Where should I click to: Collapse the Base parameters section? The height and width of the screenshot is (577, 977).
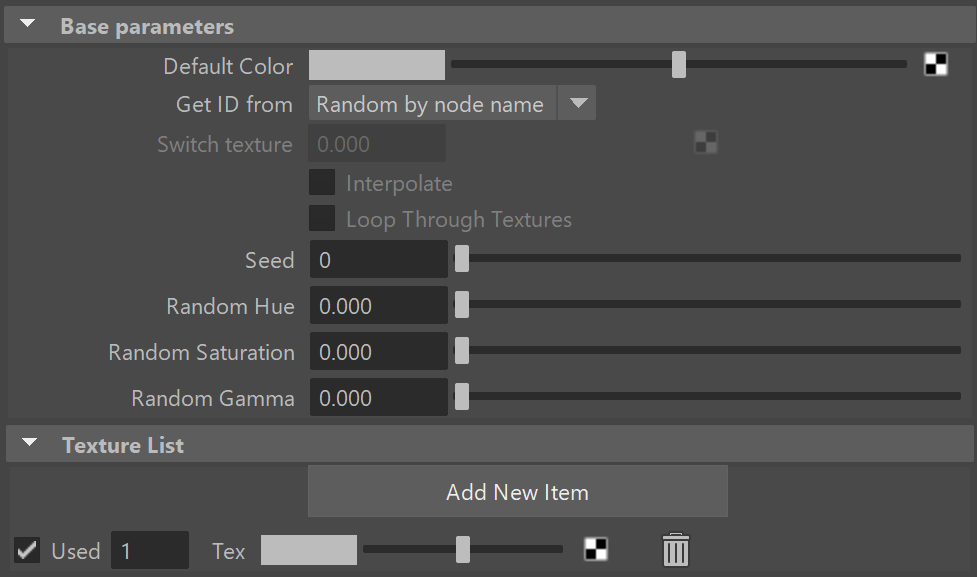[x=27, y=25]
